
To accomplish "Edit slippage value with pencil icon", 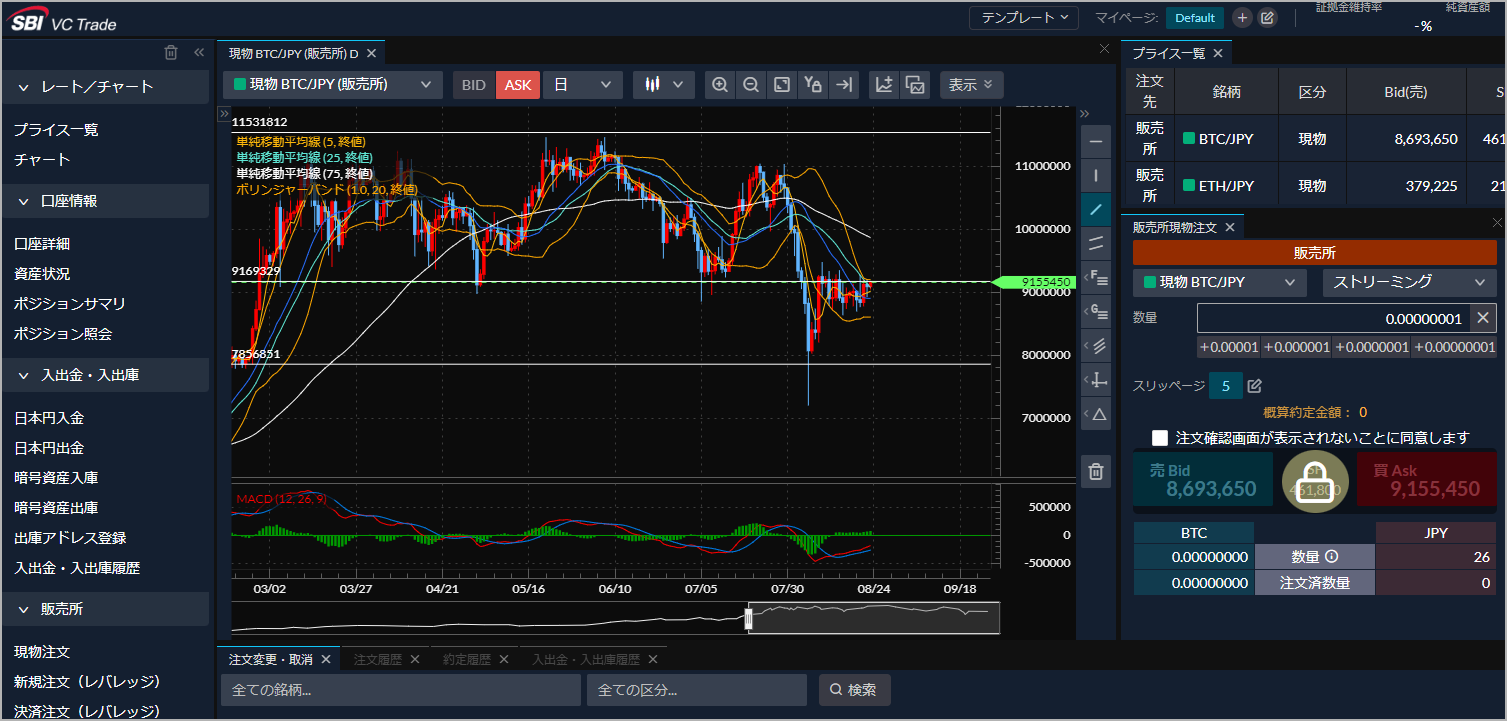I will (1255, 386).
